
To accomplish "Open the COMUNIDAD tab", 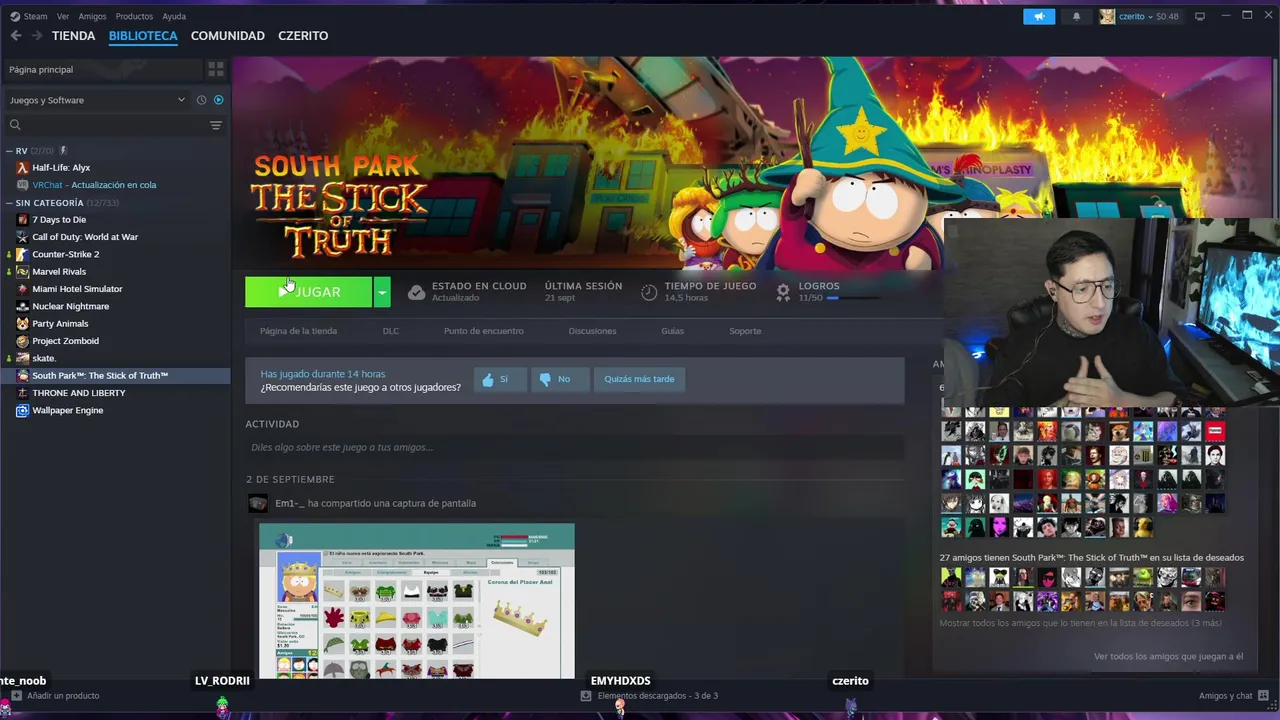I will [x=228, y=36].
